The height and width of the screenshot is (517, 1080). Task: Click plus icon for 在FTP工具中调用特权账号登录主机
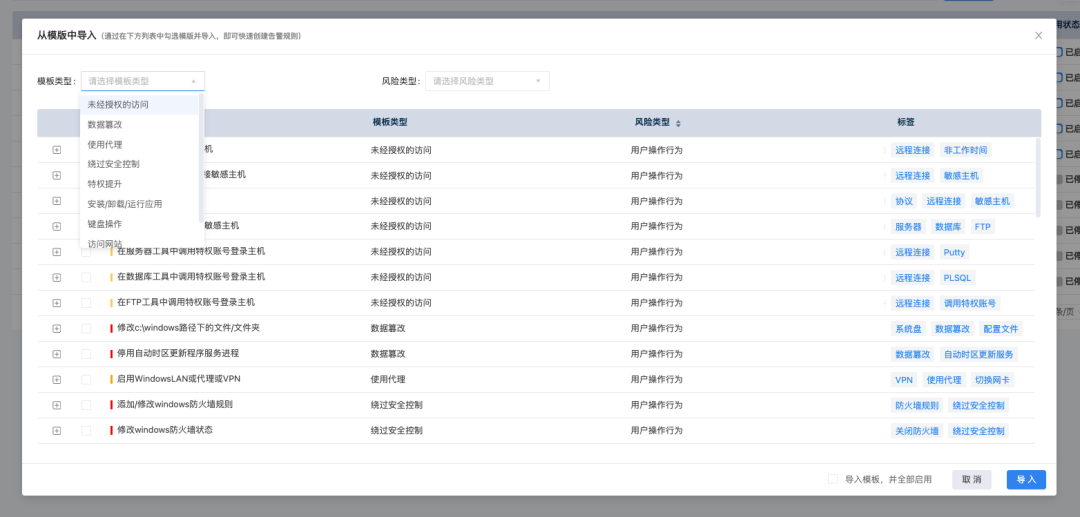(x=57, y=303)
